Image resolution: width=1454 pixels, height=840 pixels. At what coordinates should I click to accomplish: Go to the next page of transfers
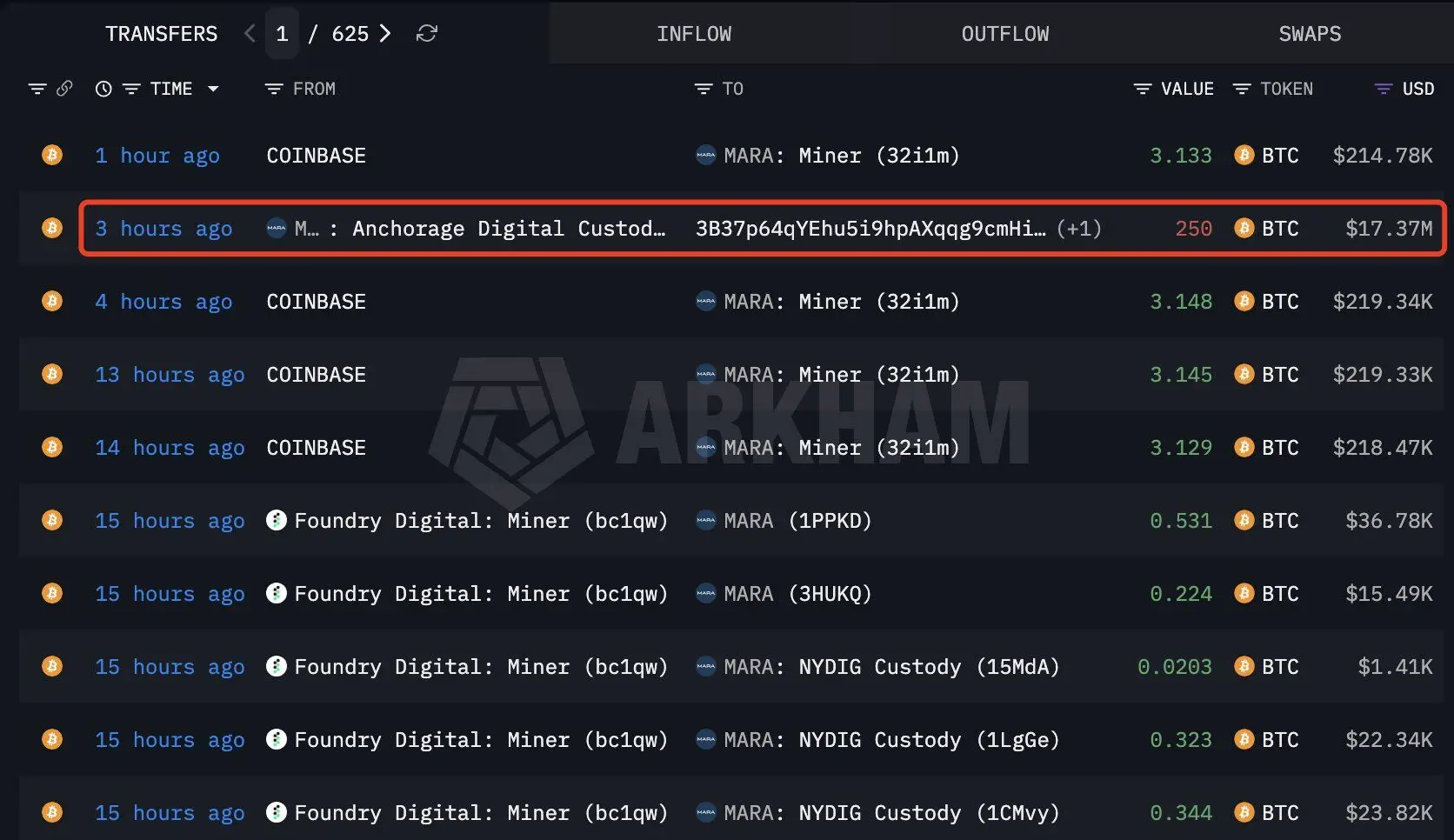[x=385, y=34]
